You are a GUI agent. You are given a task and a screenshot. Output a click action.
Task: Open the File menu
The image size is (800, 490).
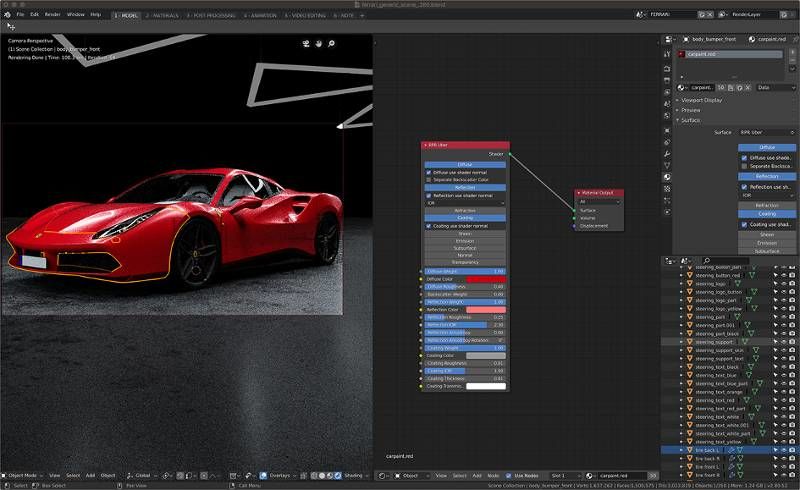pyautogui.click(x=20, y=15)
